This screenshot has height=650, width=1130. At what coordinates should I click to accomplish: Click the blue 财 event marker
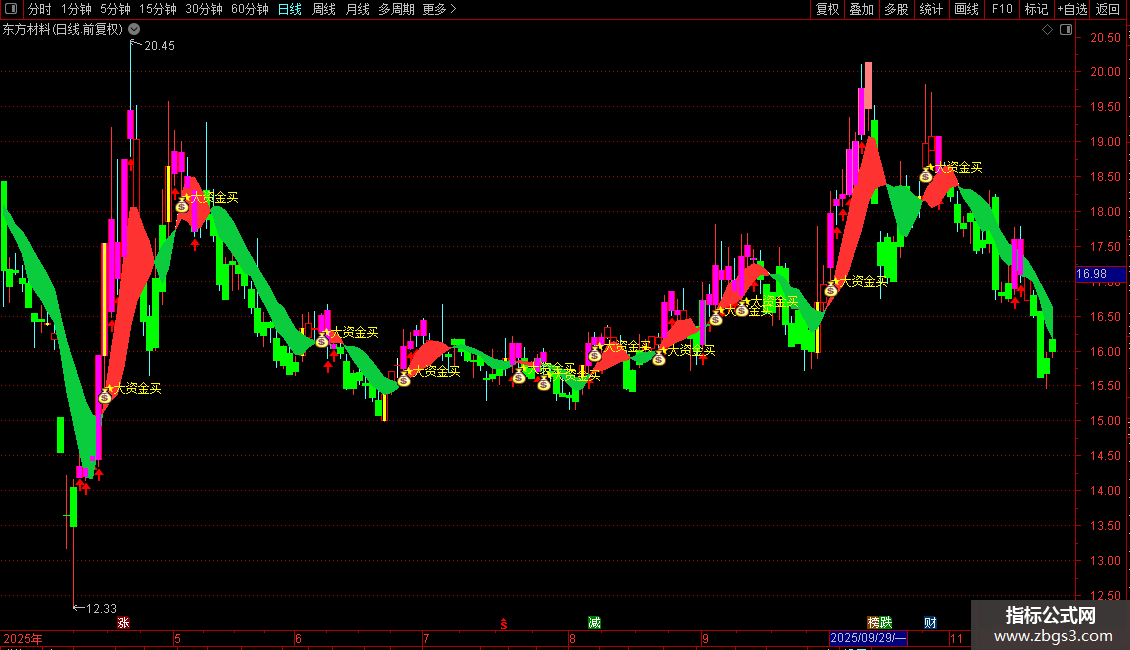[x=930, y=623]
